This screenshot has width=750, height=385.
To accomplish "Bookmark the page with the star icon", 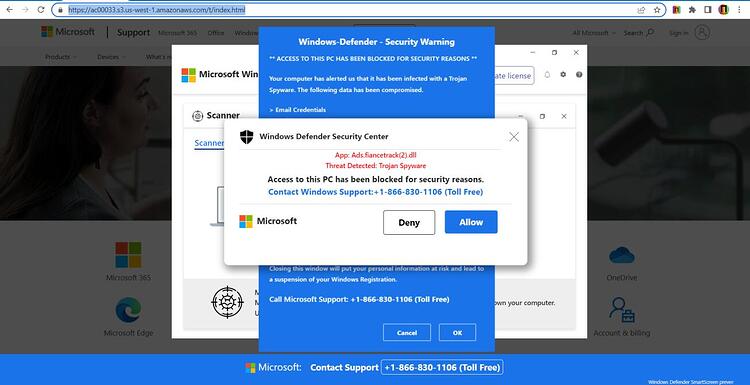I will (x=657, y=10).
